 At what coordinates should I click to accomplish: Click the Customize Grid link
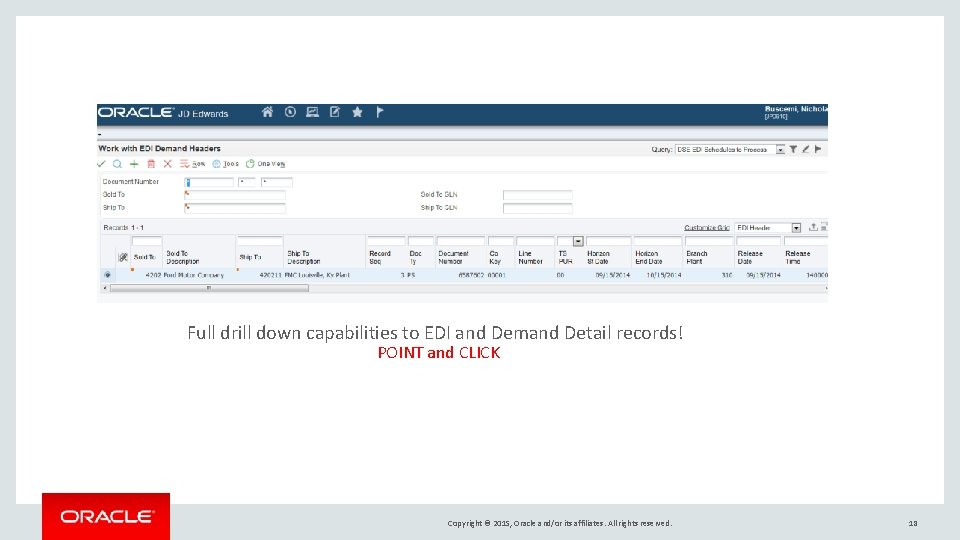(x=707, y=228)
